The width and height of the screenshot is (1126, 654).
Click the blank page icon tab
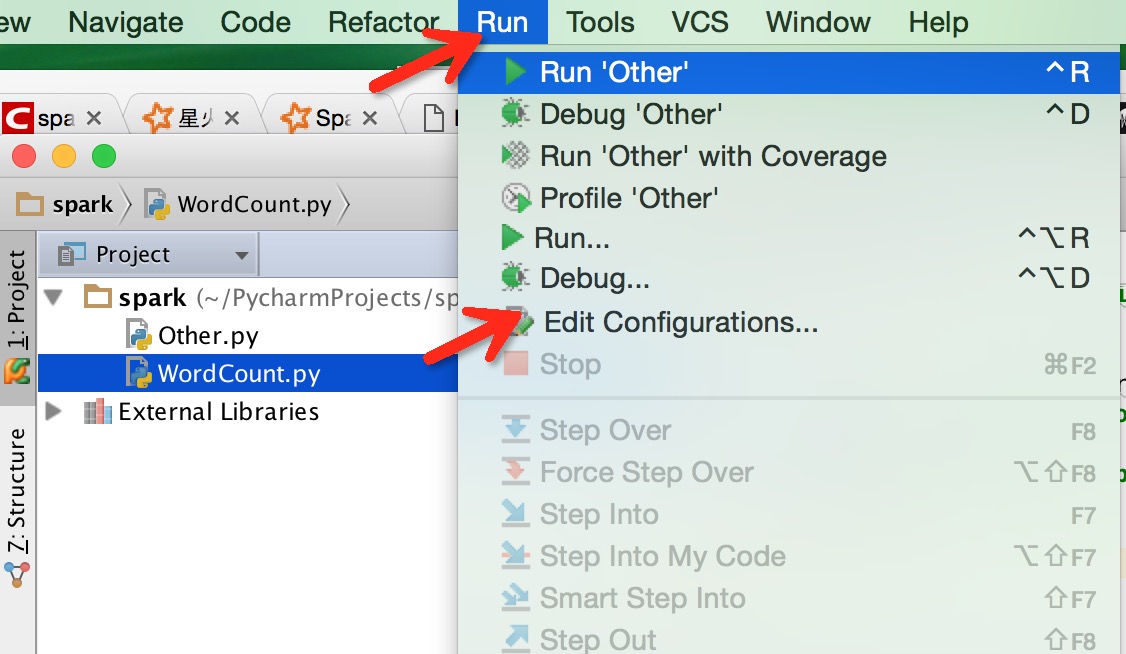433,118
